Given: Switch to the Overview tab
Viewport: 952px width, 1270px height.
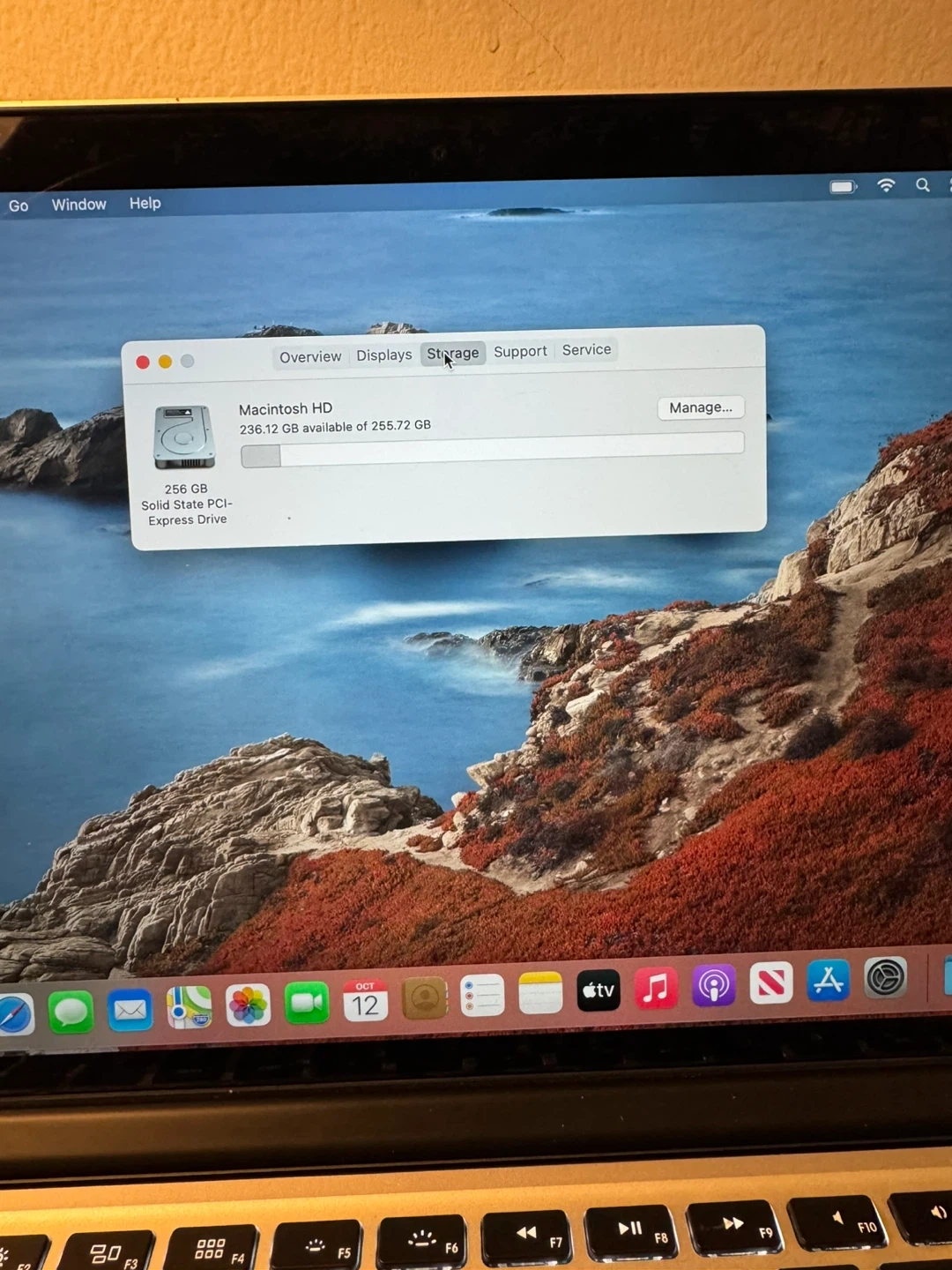Looking at the screenshot, I should (310, 356).
